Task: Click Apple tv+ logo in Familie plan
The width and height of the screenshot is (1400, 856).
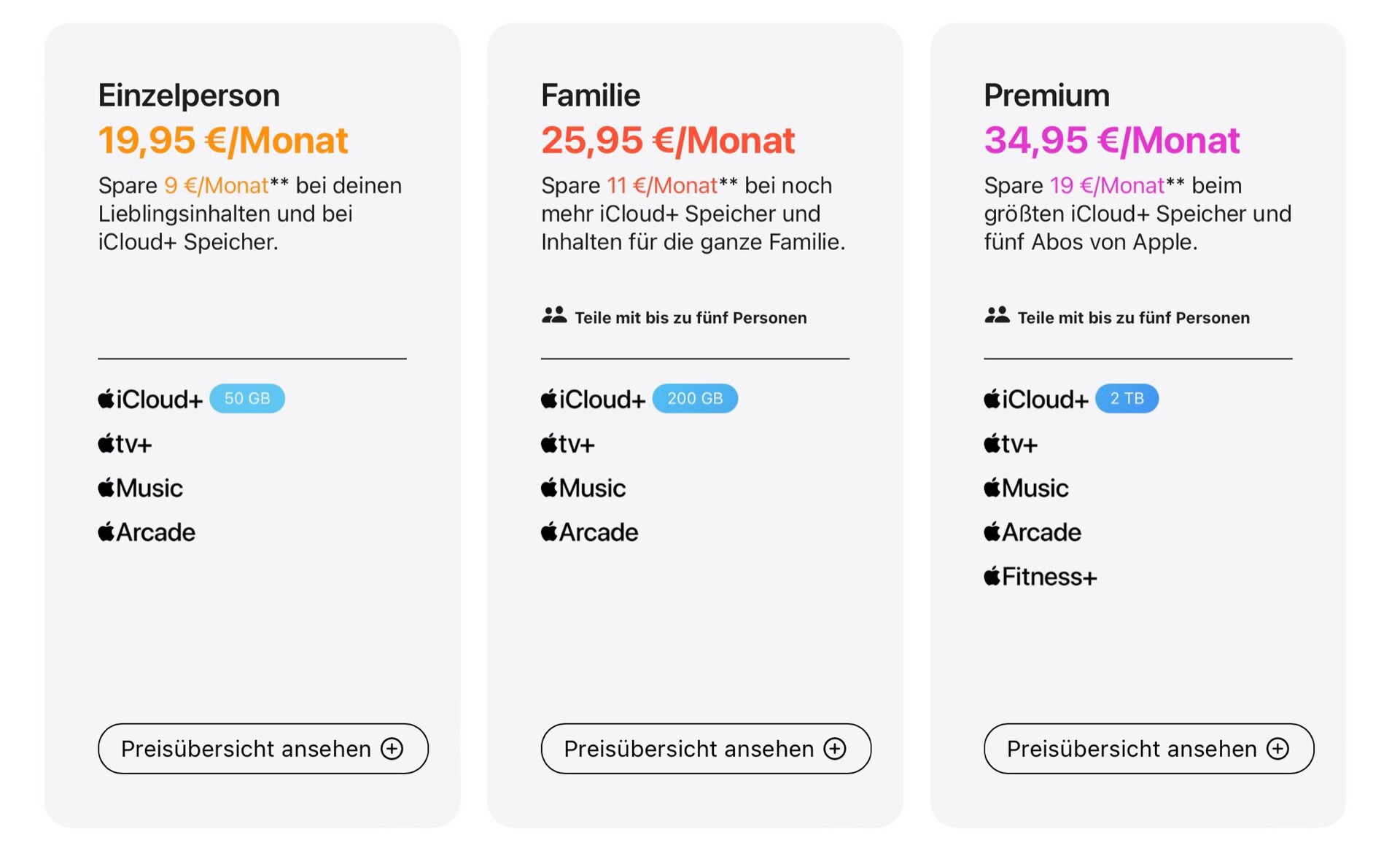Action: [568, 444]
